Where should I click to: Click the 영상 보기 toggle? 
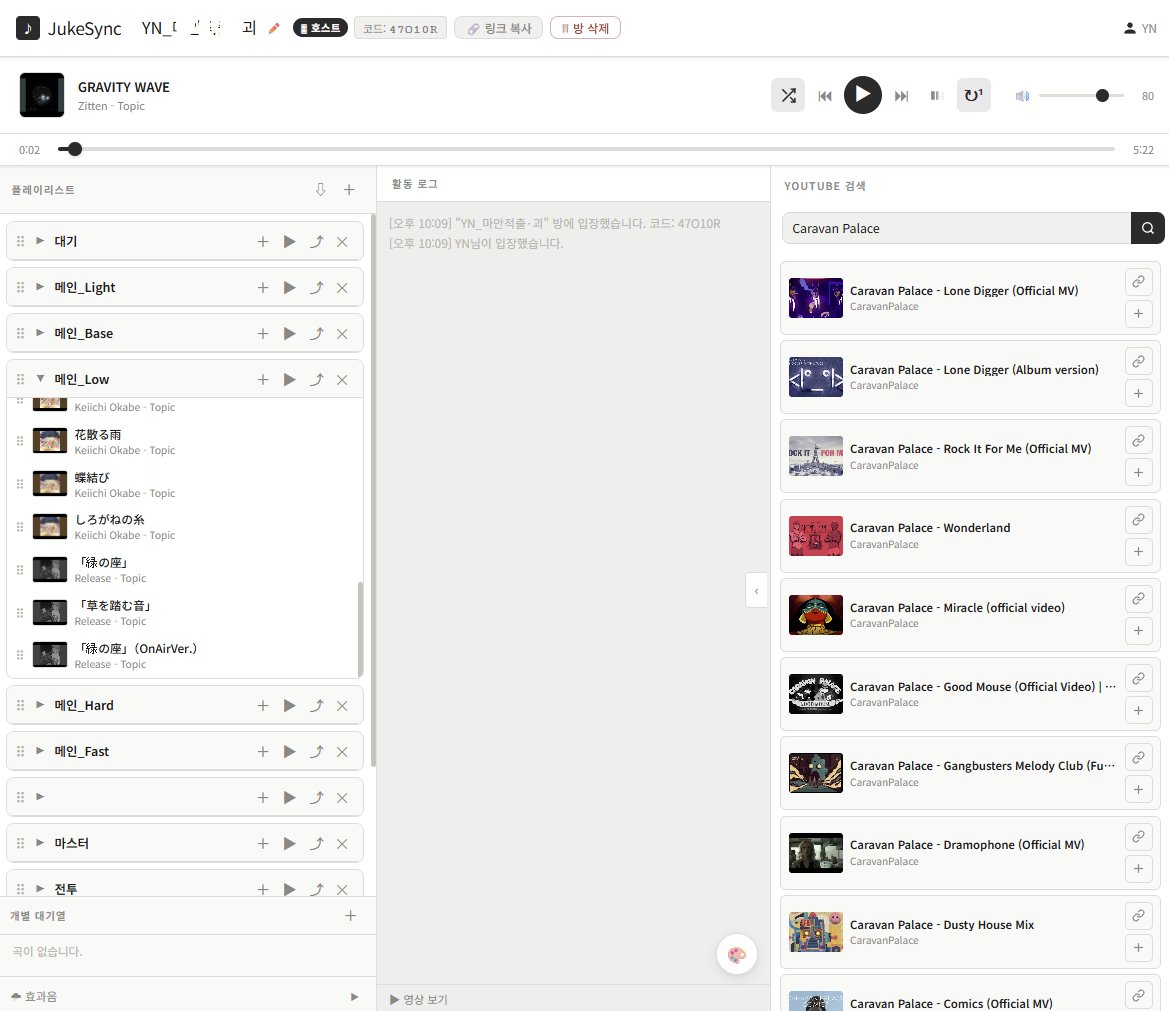point(419,1000)
